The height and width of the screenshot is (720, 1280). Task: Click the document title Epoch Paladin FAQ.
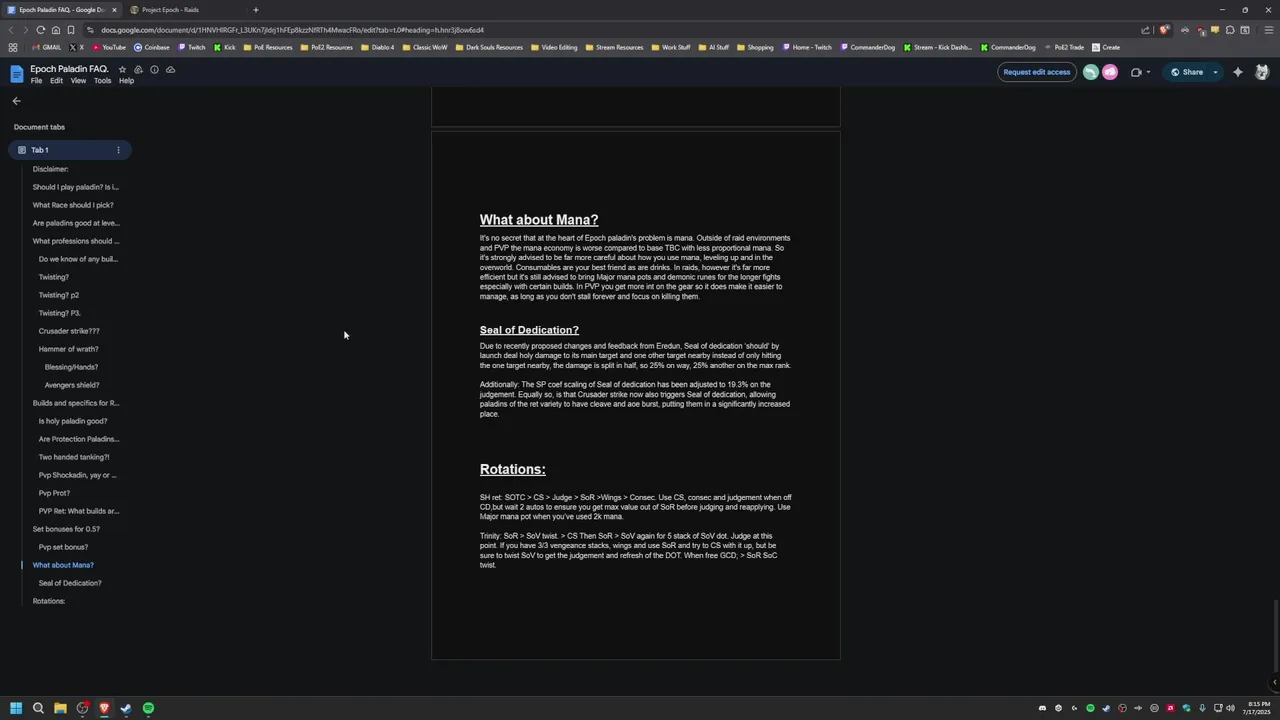click(x=69, y=69)
